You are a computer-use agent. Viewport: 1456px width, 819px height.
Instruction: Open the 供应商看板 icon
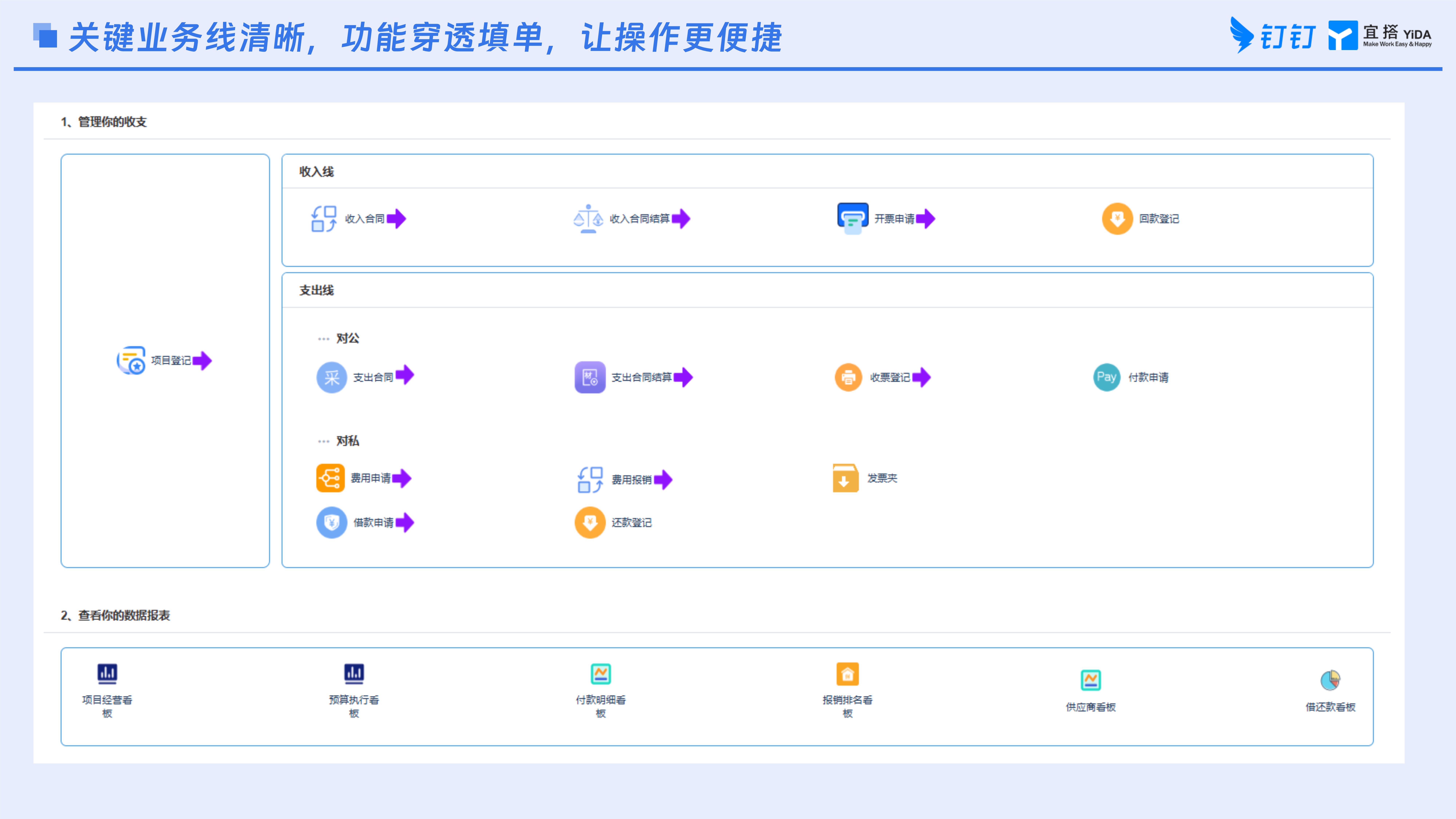[x=1091, y=680]
